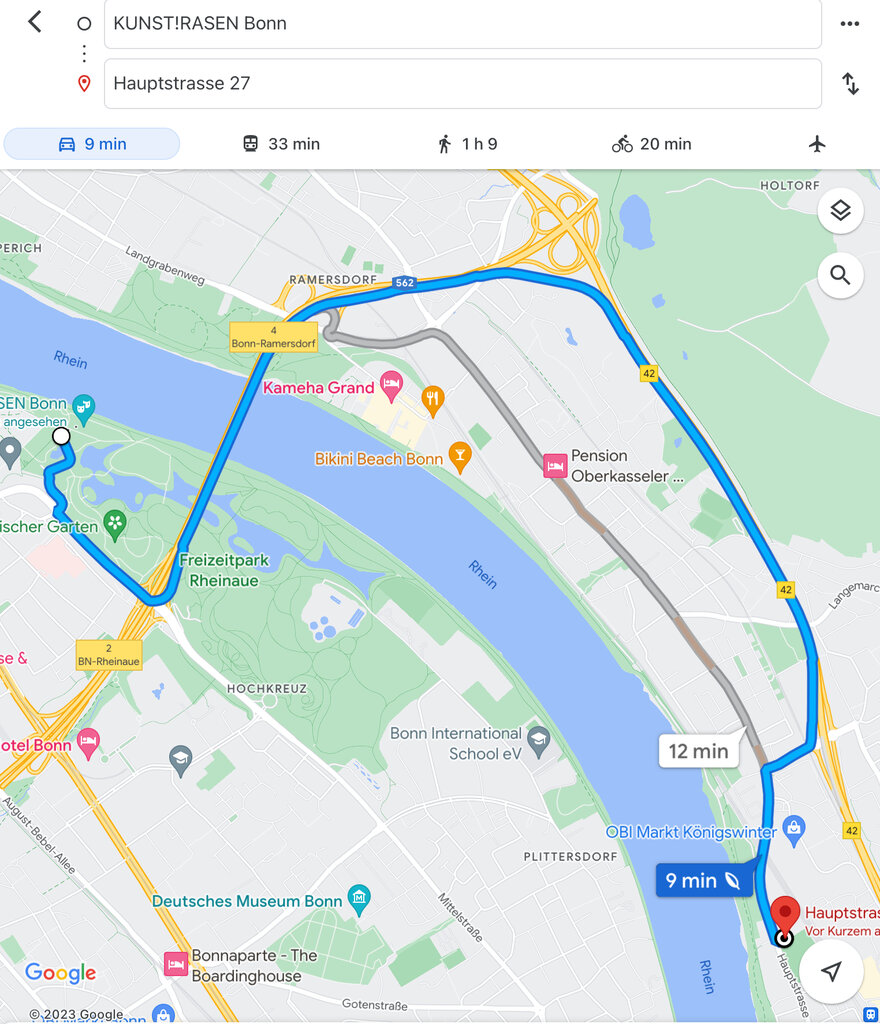
Task: Switch to public transit 33 min
Action: tap(281, 144)
